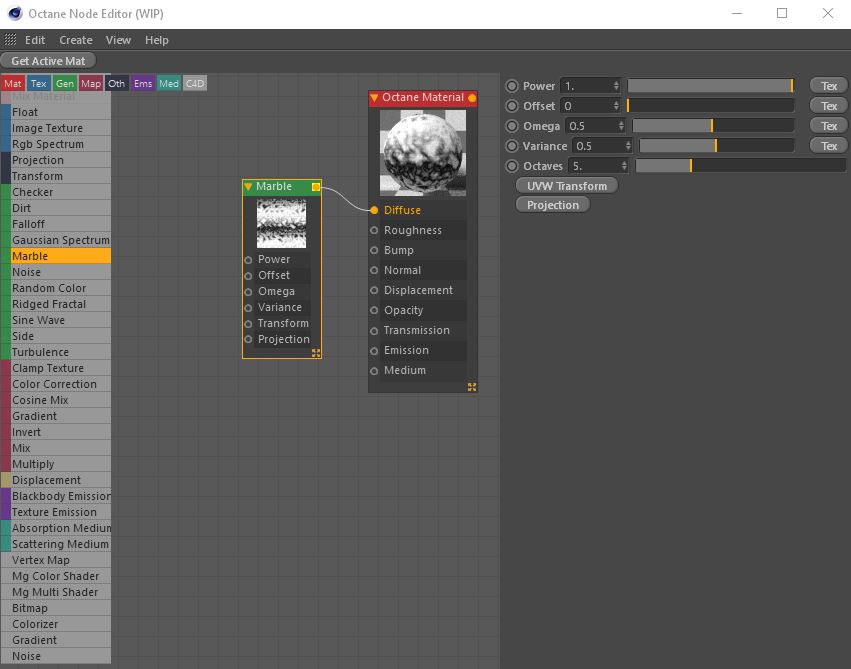Select Turbulence in the node list
Viewport: 851px width, 669px height.
[x=41, y=352]
